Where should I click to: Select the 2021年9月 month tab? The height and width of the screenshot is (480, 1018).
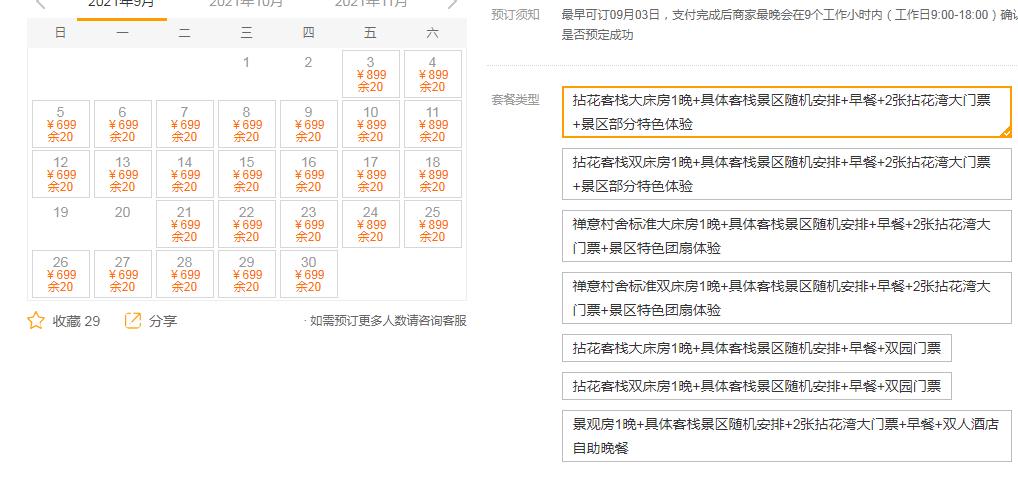tap(122, 5)
